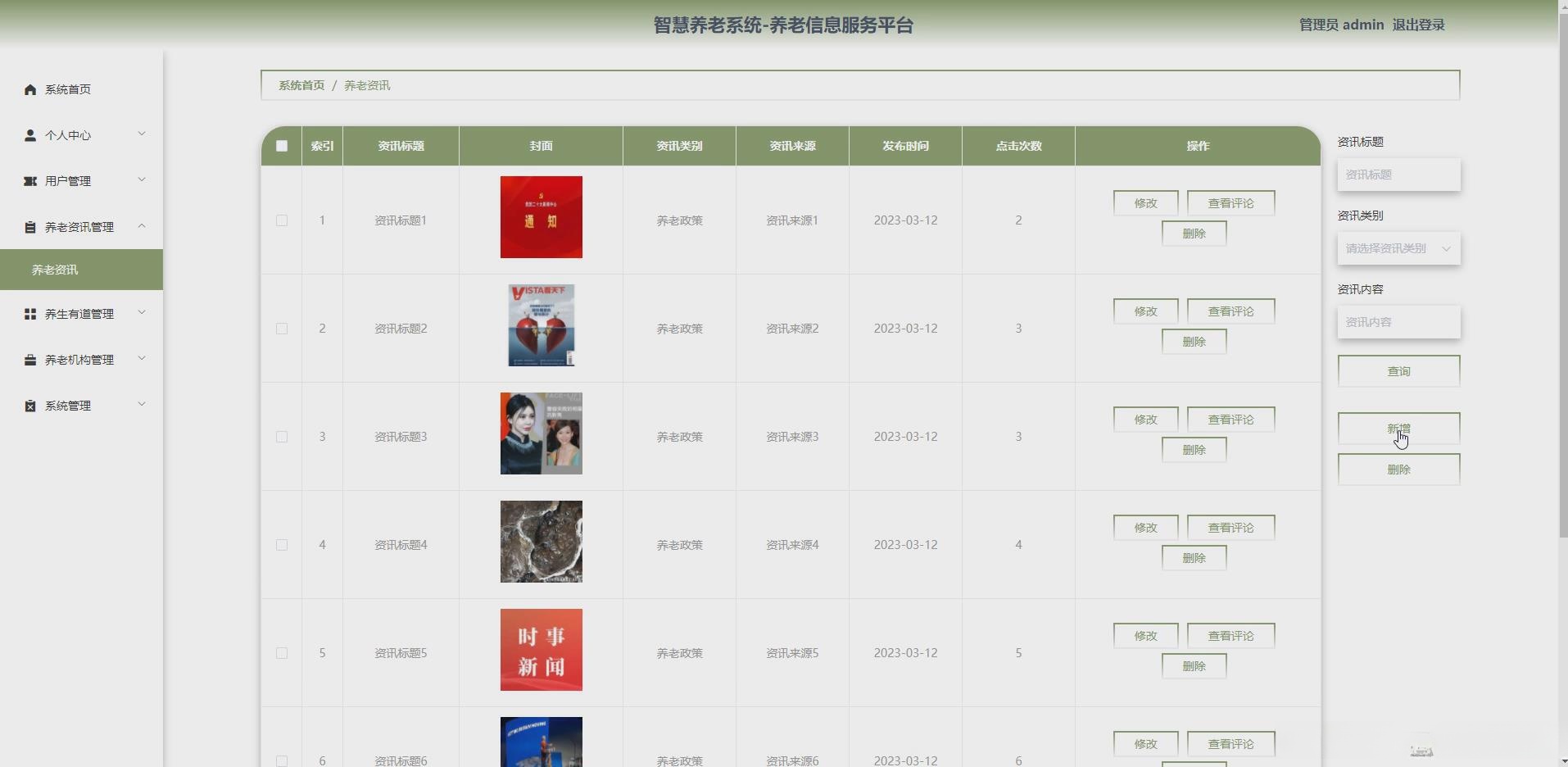Check the checkbox for row 资讯标题2
This screenshot has height=767, width=1568.
(282, 329)
